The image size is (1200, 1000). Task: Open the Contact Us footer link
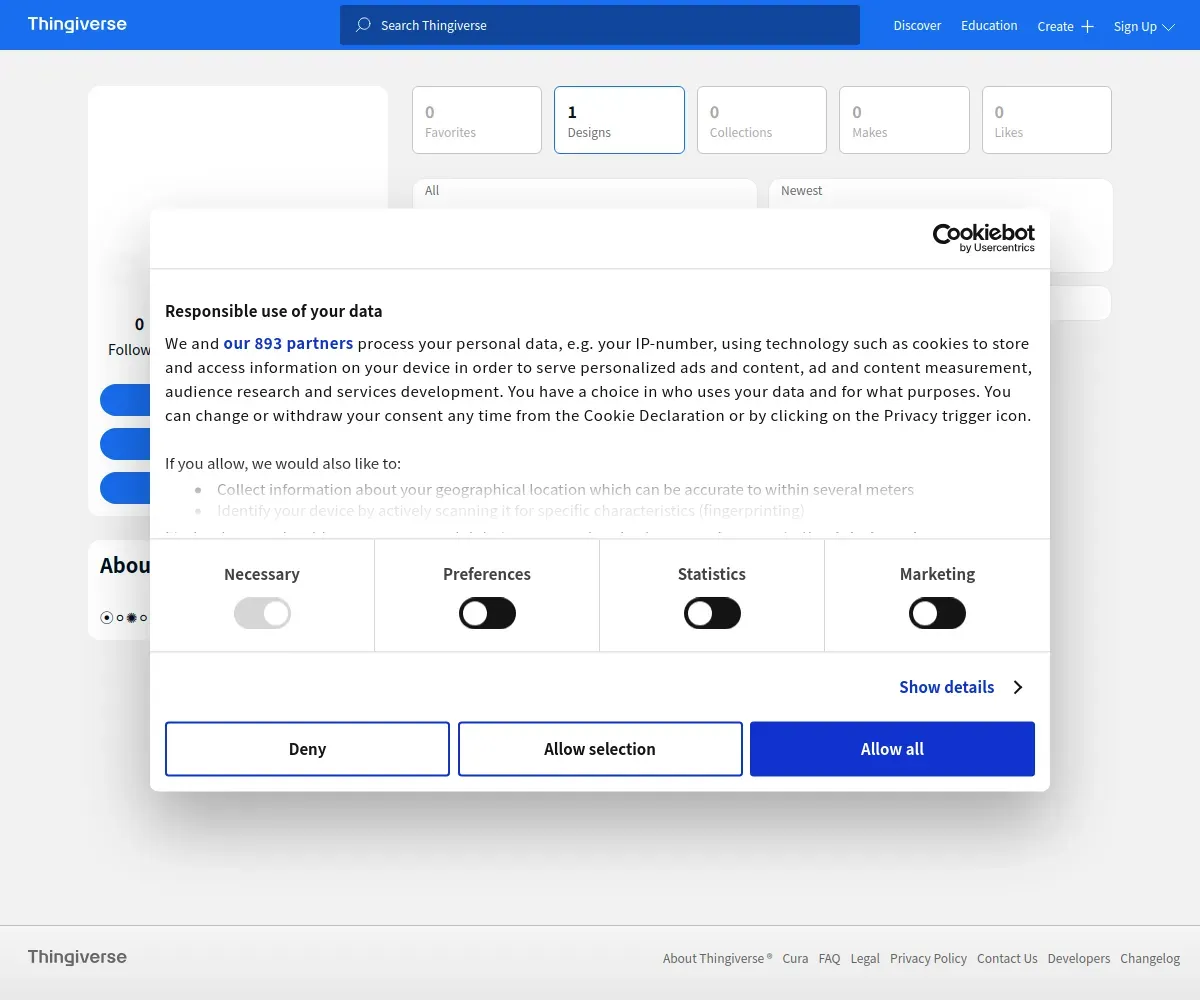(x=1007, y=958)
